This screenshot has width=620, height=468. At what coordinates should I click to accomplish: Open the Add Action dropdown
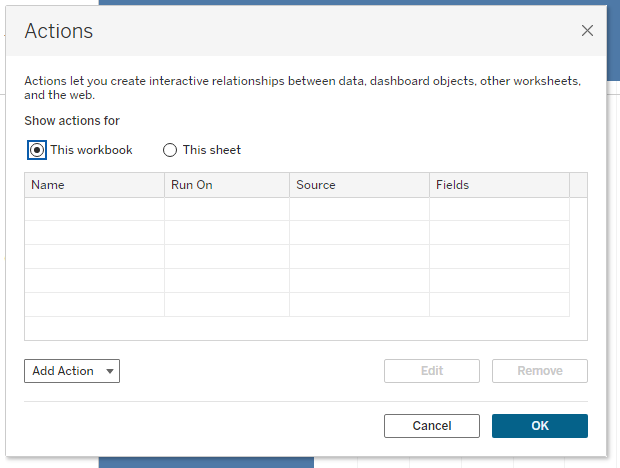pyautogui.click(x=72, y=371)
